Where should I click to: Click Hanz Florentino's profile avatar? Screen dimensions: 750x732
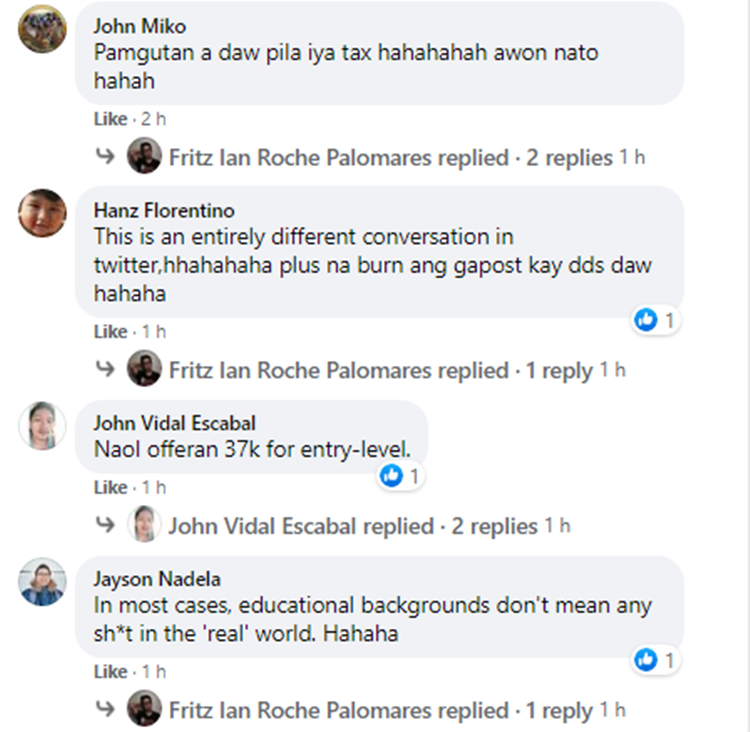coord(42,213)
